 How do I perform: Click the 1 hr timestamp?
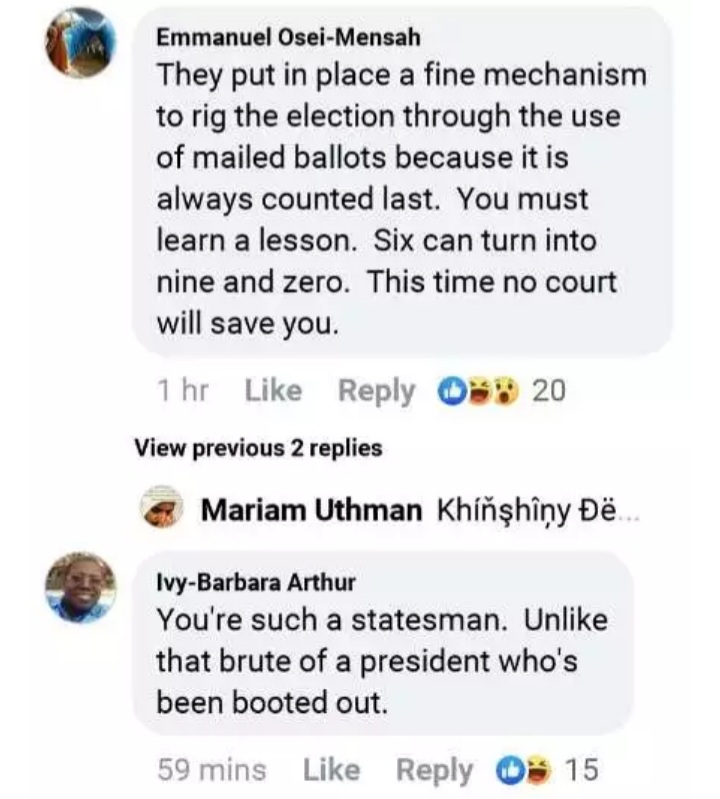(182, 391)
